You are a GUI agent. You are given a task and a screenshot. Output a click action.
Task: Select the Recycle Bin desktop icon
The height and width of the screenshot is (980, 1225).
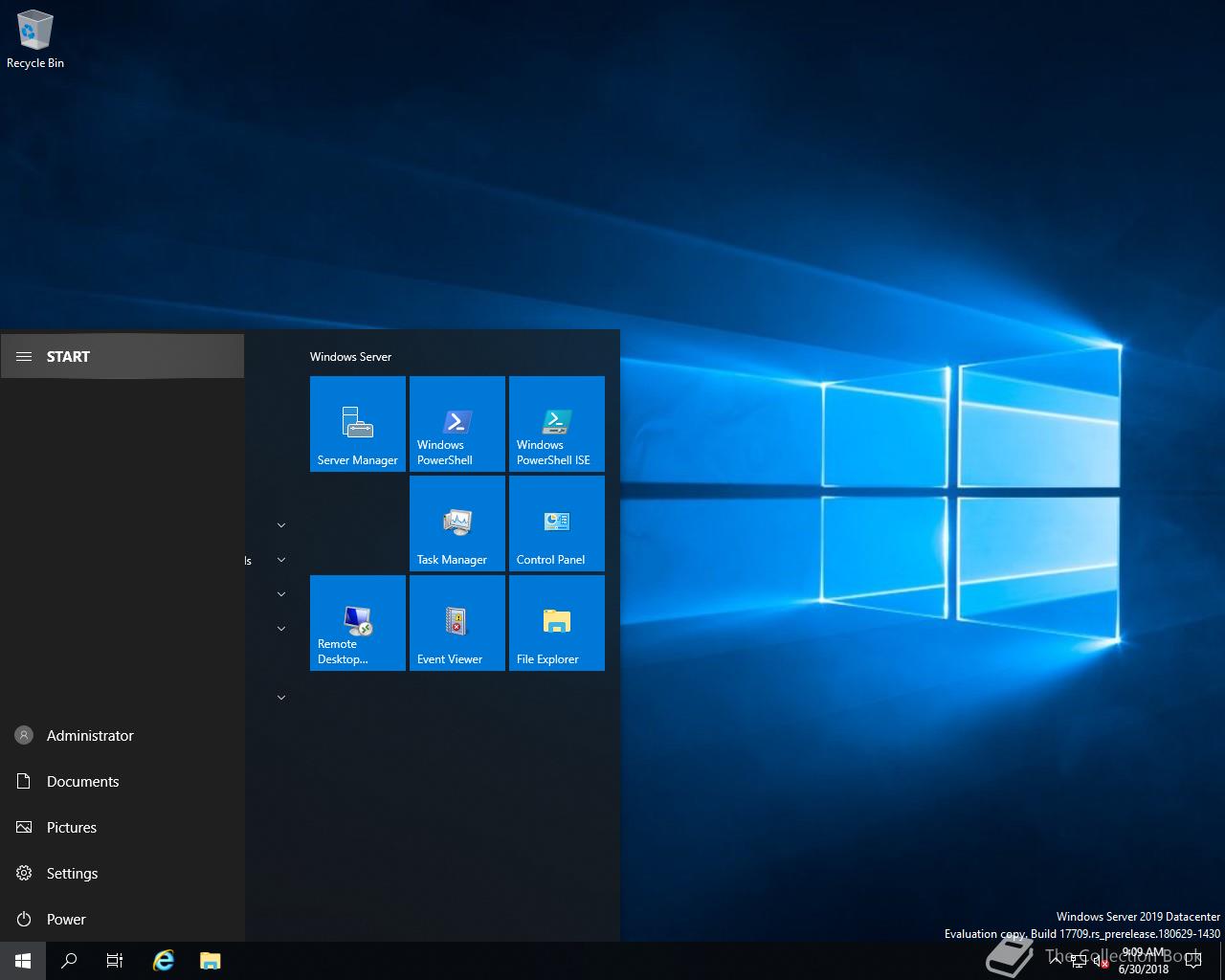click(x=35, y=39)
